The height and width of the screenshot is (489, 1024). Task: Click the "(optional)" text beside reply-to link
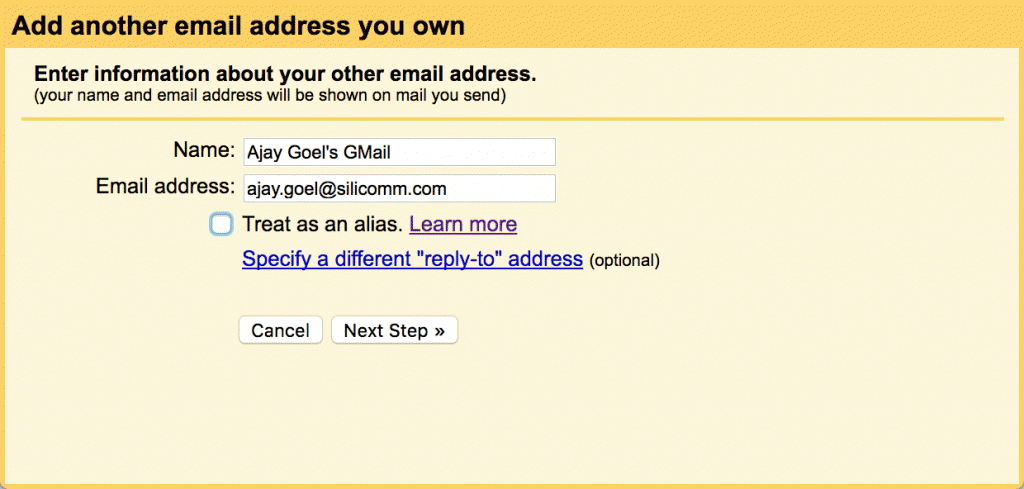click(x=624, y=260)
